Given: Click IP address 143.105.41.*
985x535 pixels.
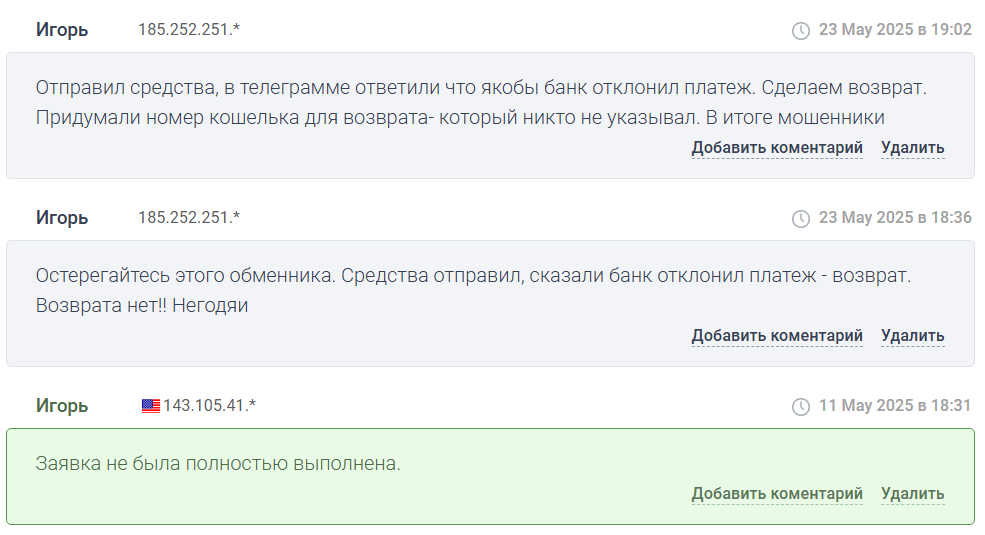Looking at the screenshot, I should coord(210,406).
